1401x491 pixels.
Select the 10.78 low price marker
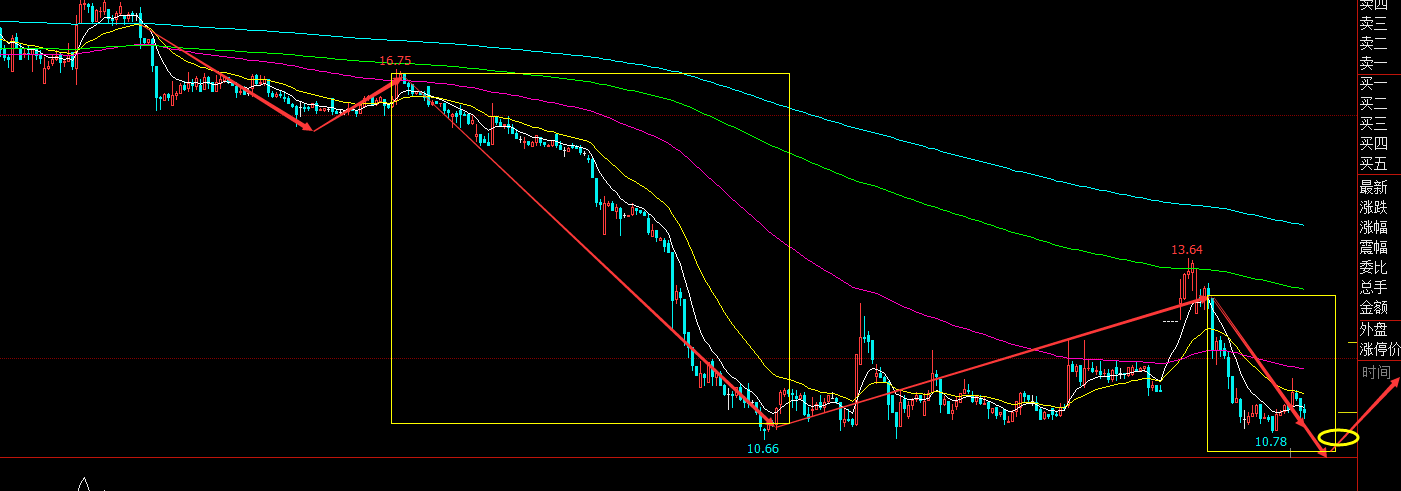pos(1270,441)
